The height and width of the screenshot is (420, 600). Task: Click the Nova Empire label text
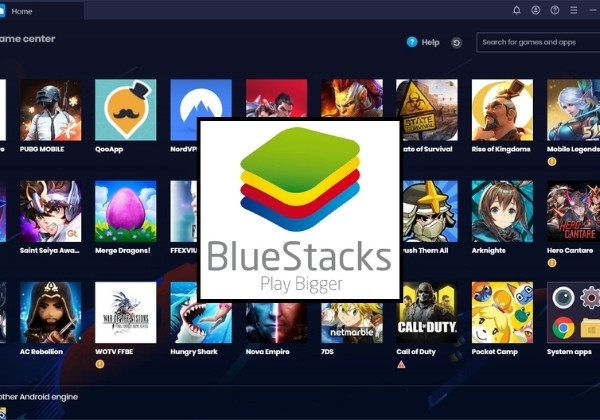pyautogui.click(x=267, y=352)
